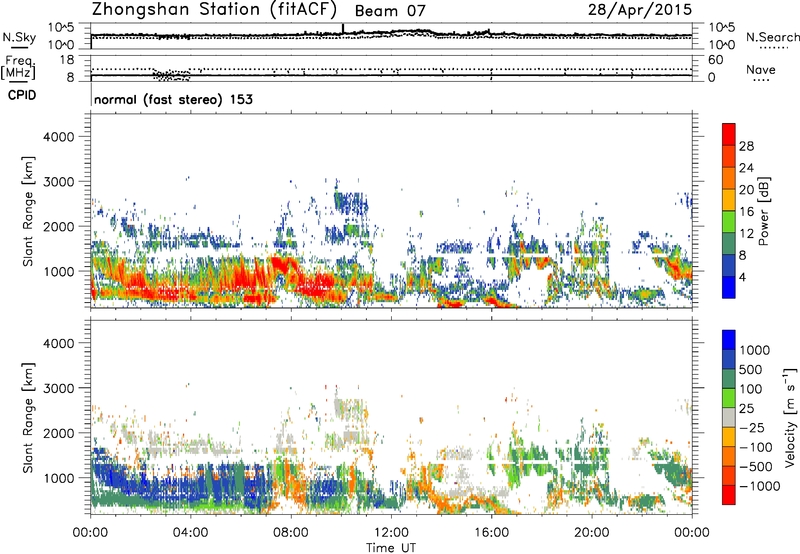The height and width of the screenshot is (554, 800).
Task: Click the 28 tick on Power color bar
Action: pos(746,146)
